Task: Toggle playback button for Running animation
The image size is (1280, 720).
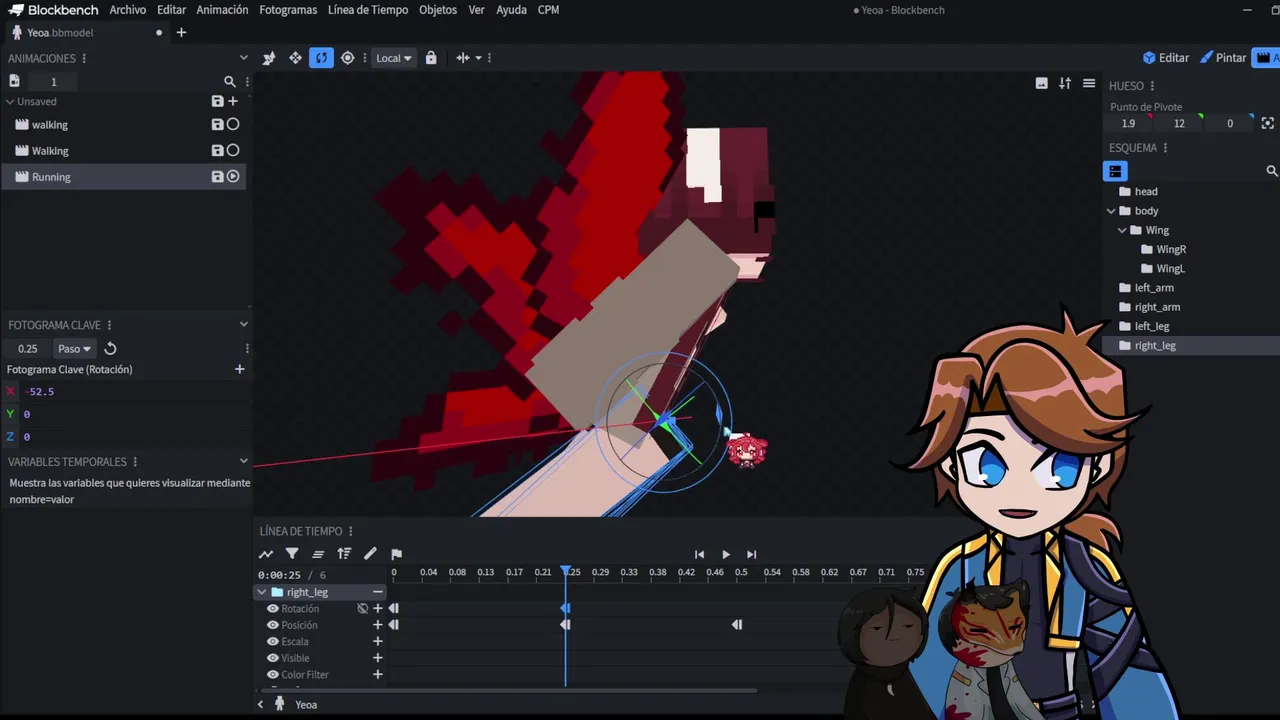Action: coord(233,177)
